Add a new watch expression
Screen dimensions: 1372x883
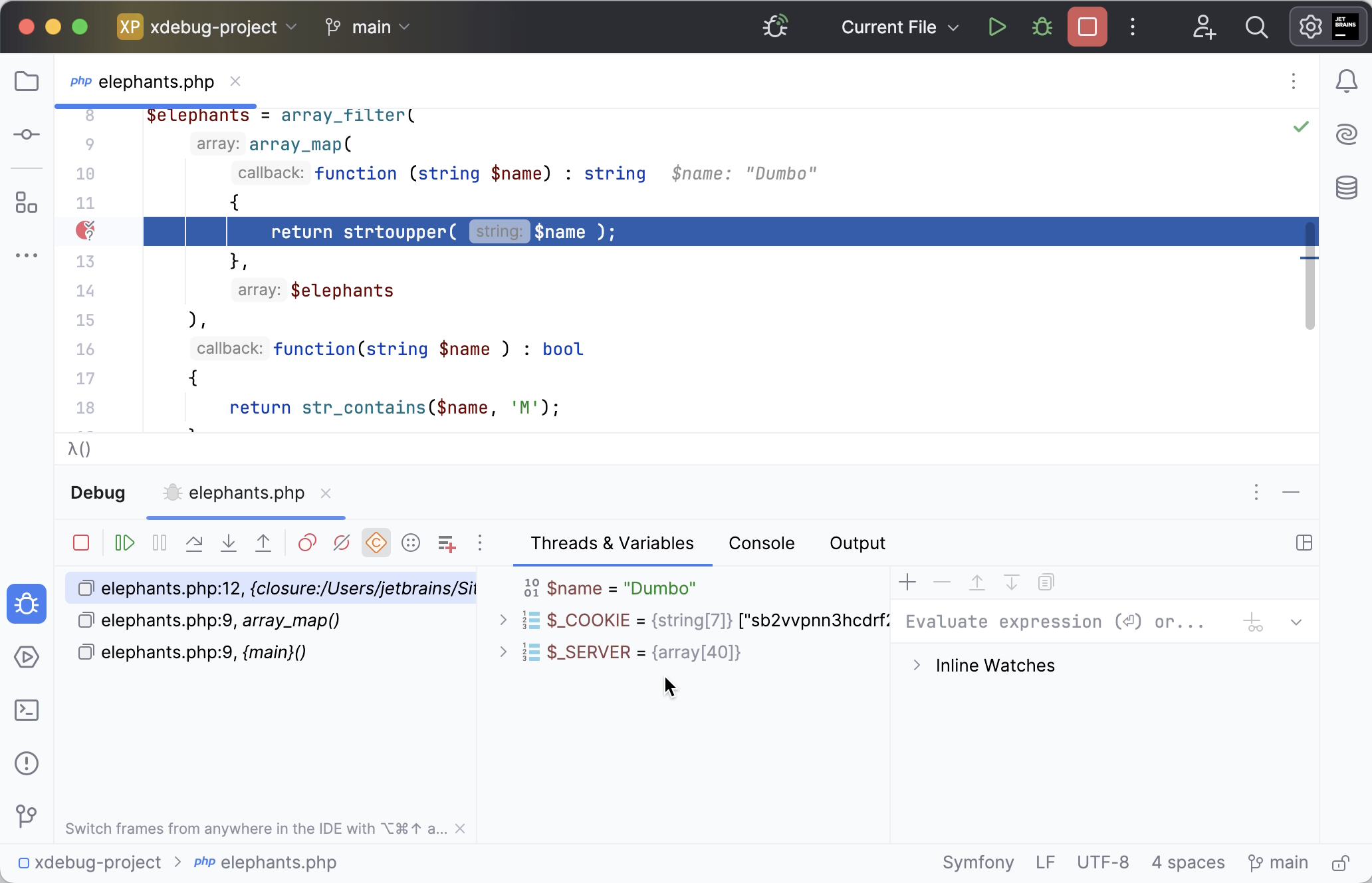click(x=907, y=582)
